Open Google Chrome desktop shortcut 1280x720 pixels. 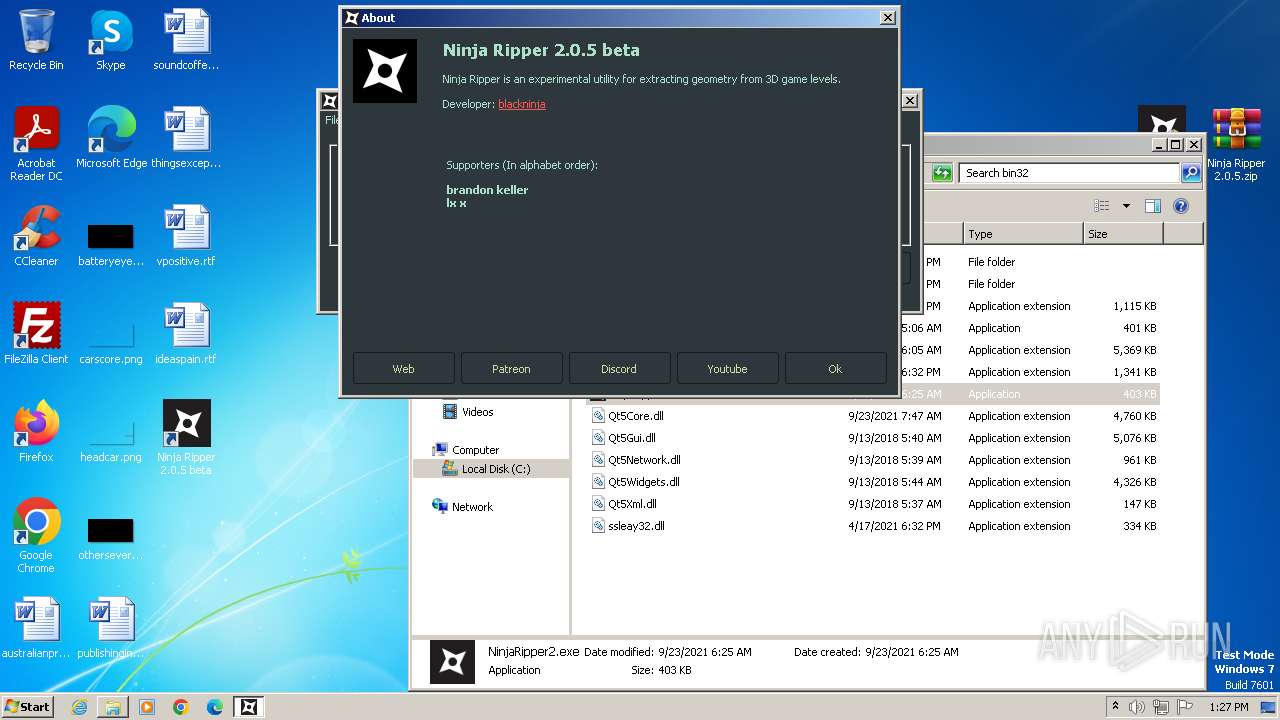36,536
